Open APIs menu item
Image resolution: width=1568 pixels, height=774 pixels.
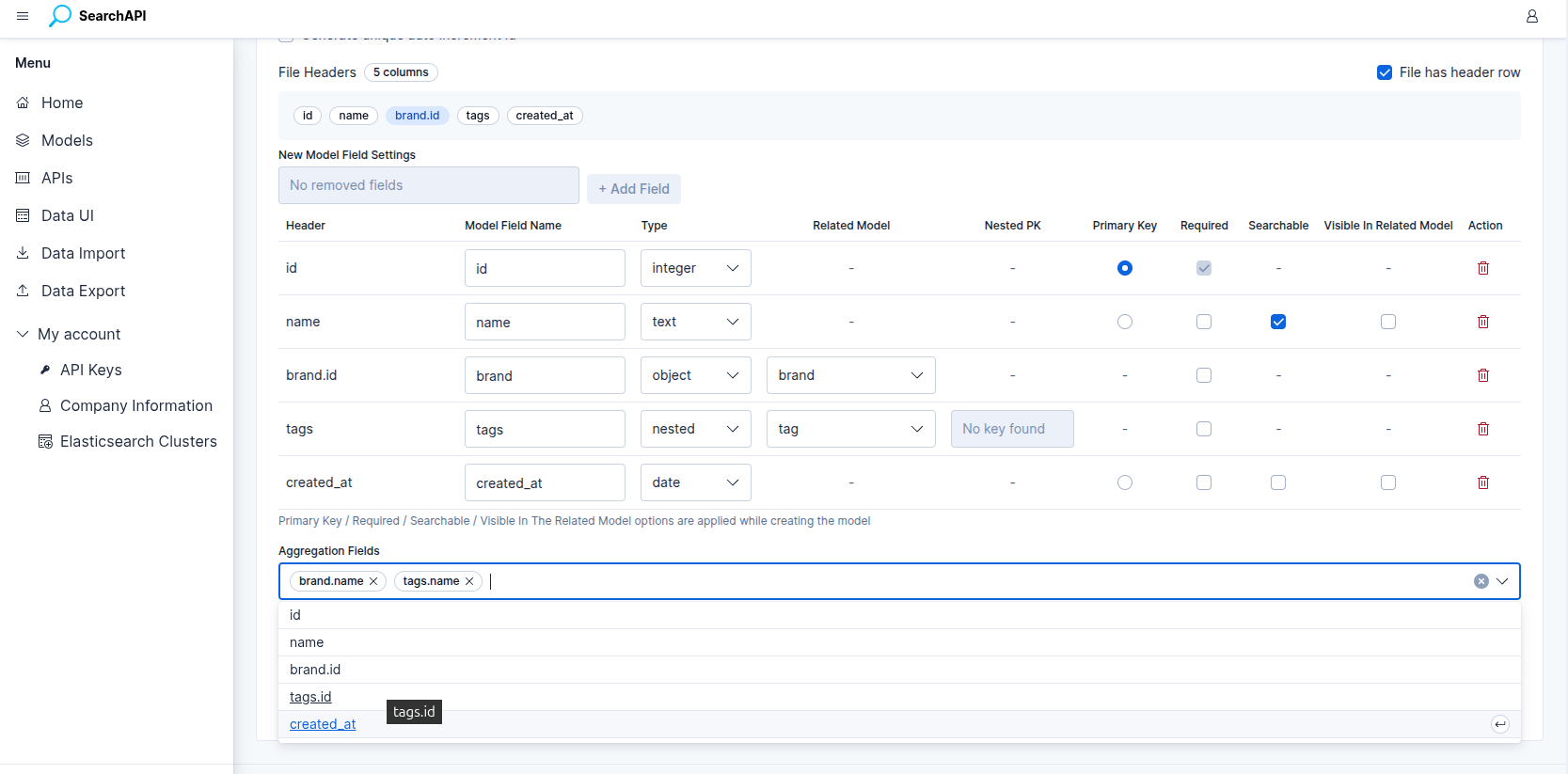pyautogui.click(x=56, y=178)
